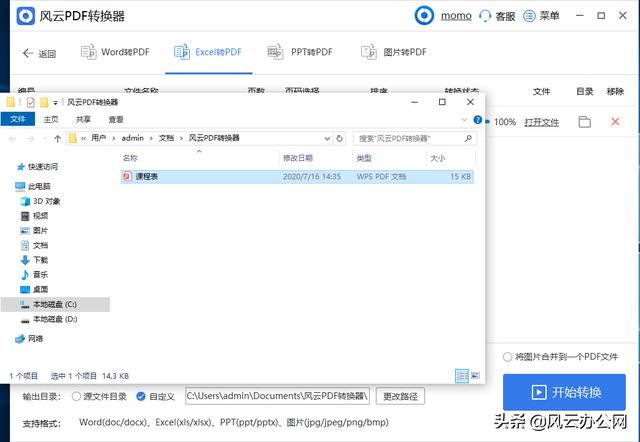Expand the Explorer ribbon chevron
640x442 pixels.
464,120
